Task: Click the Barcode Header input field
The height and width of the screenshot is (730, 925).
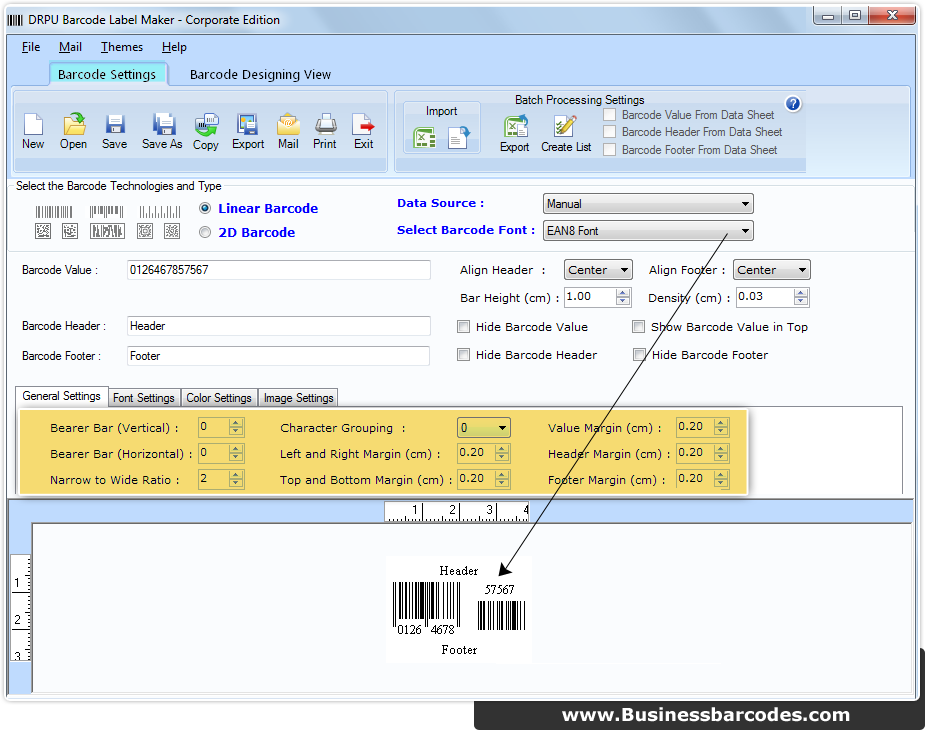Action: tap(278, 326)
